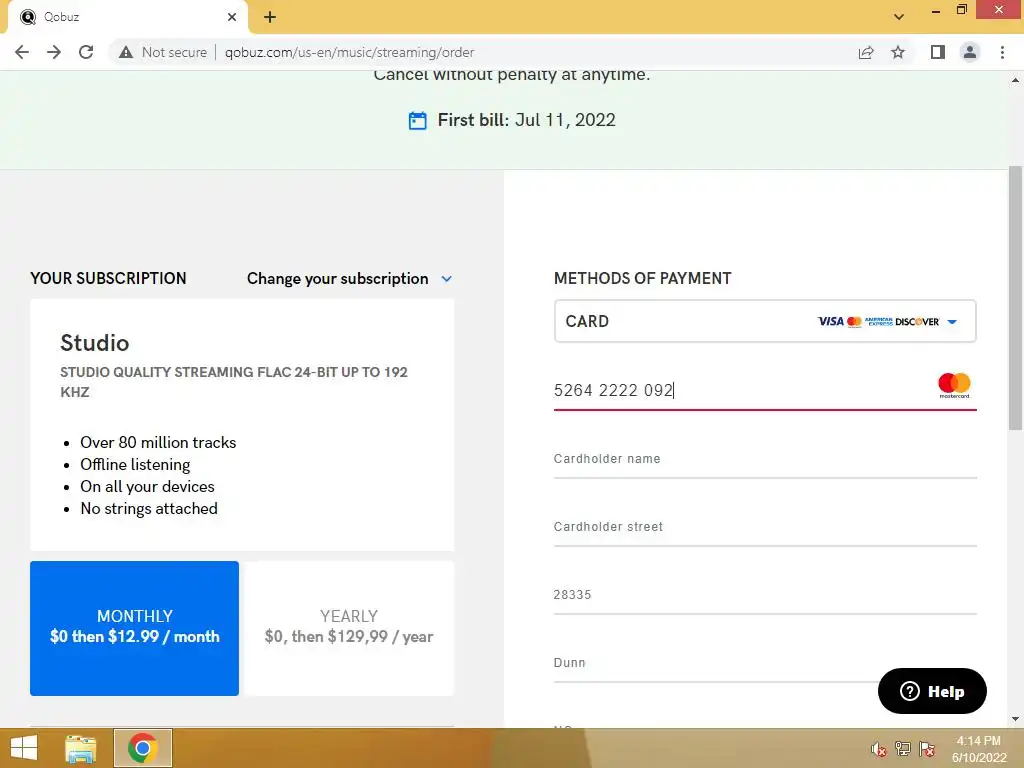Open the Windows Start button
Image resolution: width=1024 pixels, height=768 pixels.
[x=24, y=748]
